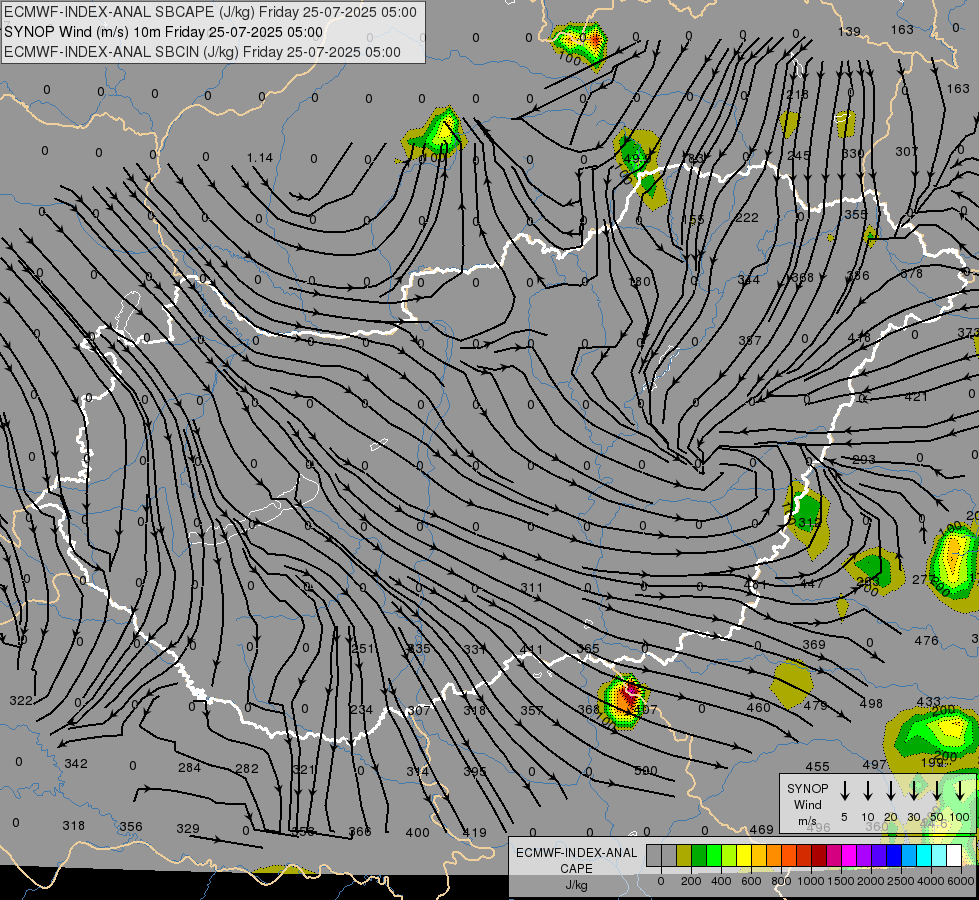Select the dark green CAPE legend swatch

pos(699,855)
